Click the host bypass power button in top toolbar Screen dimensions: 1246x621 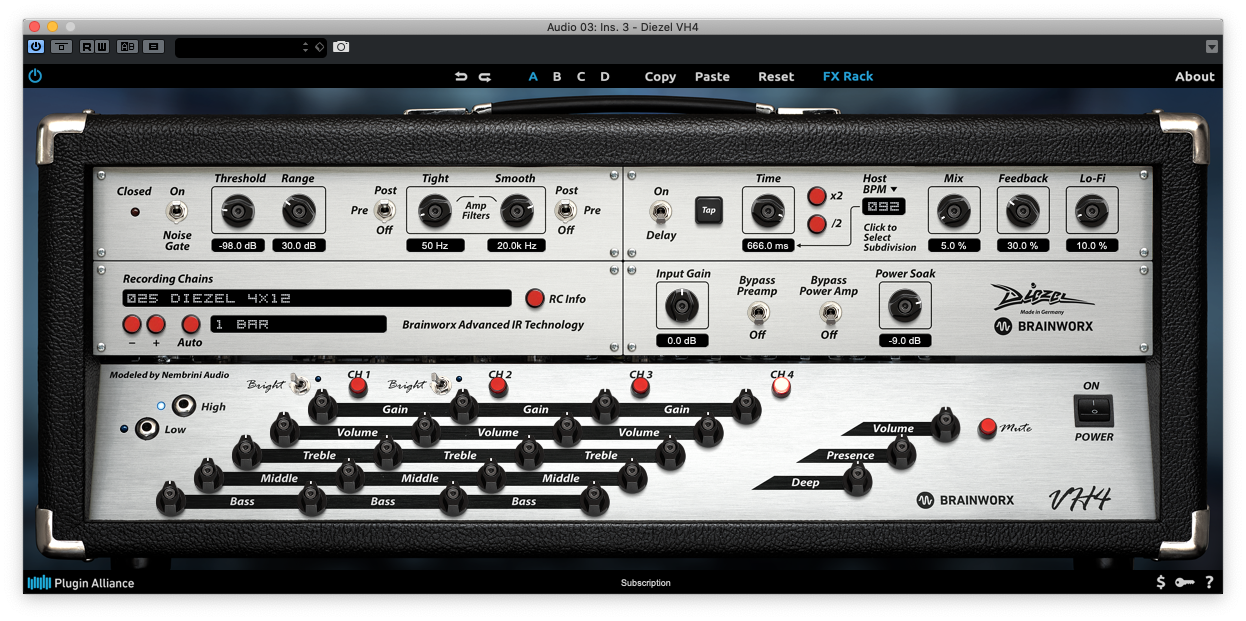[x=36, y=47]
